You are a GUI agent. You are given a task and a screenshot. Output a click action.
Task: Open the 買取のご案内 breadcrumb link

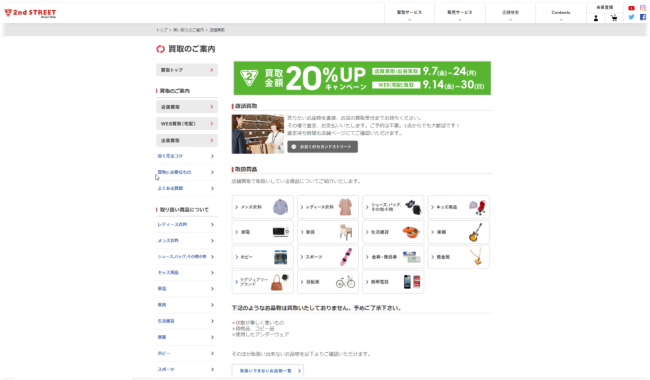pyautogui.click(x=188, y=30)
